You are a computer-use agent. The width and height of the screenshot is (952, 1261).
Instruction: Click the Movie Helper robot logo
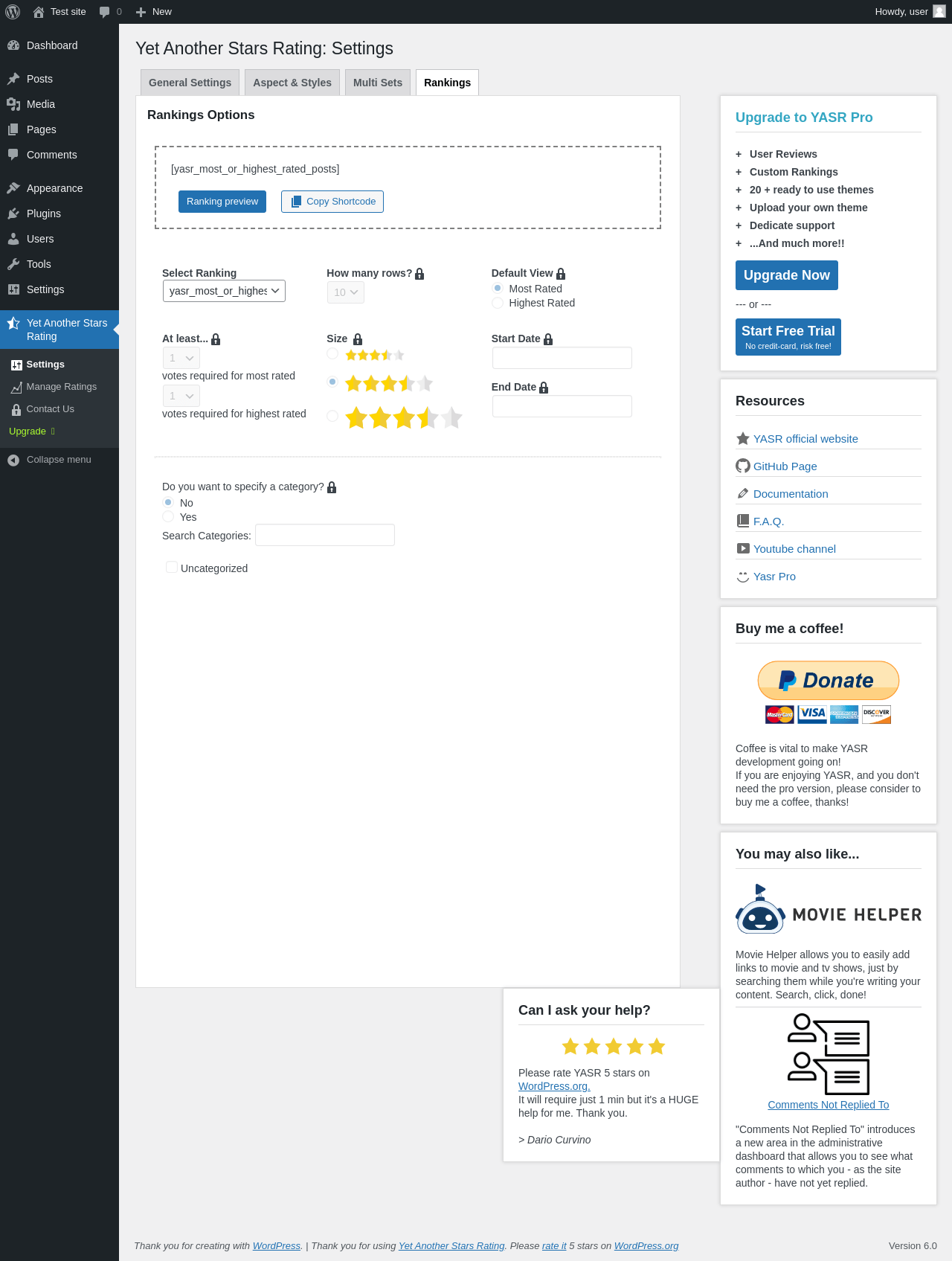(x=761, y=909)
